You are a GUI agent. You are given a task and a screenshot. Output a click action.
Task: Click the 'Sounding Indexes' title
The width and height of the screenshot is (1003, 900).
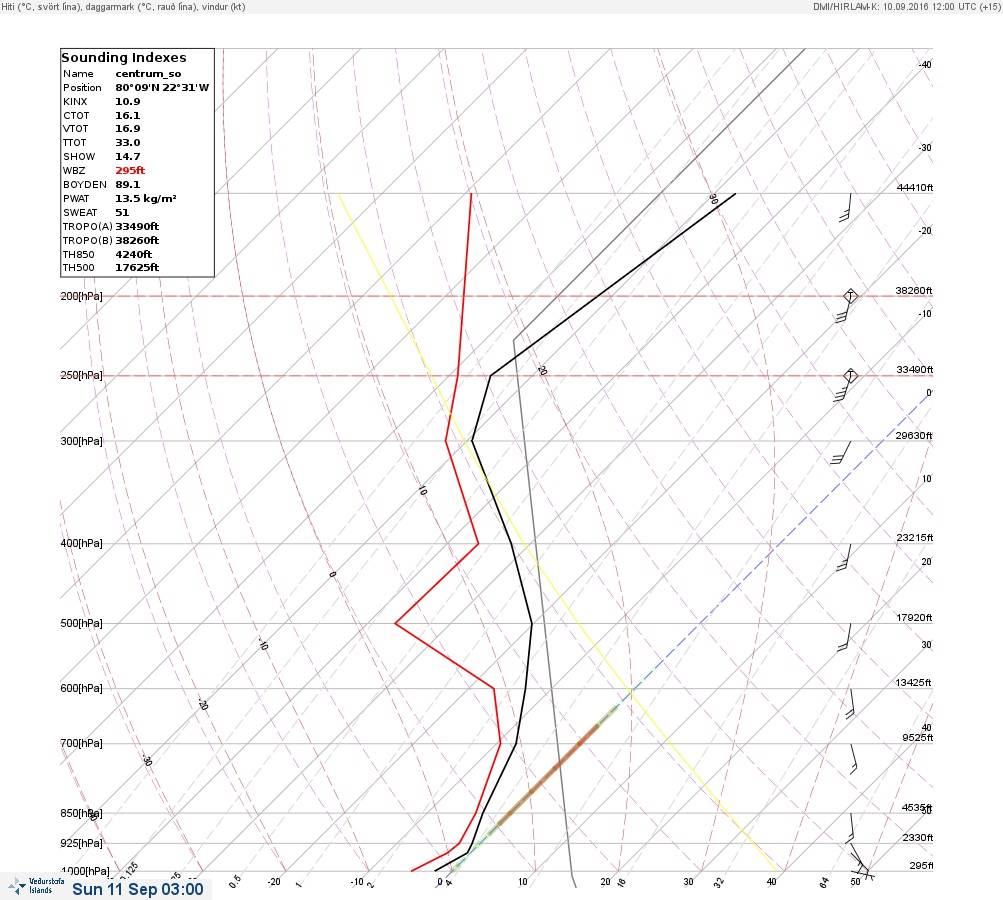124,58
